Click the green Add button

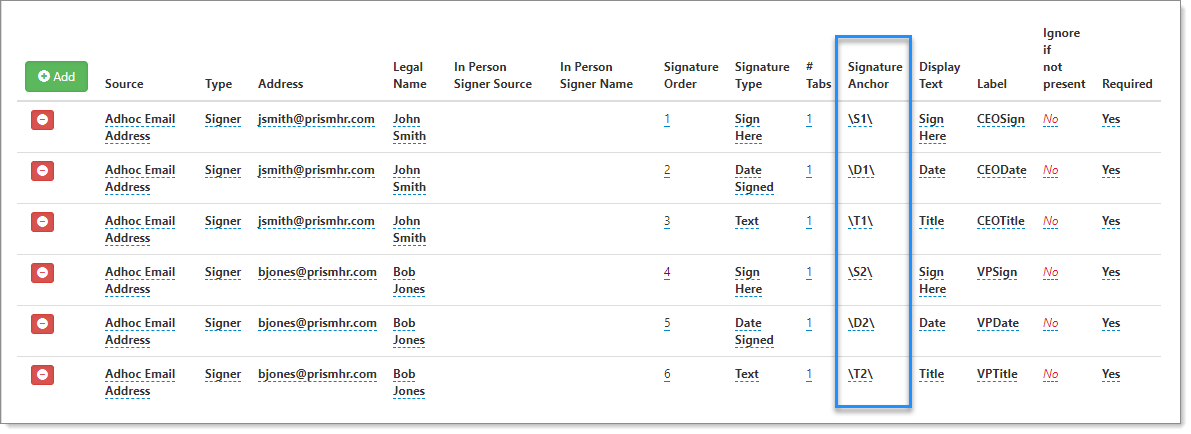[x=56, y=76]
